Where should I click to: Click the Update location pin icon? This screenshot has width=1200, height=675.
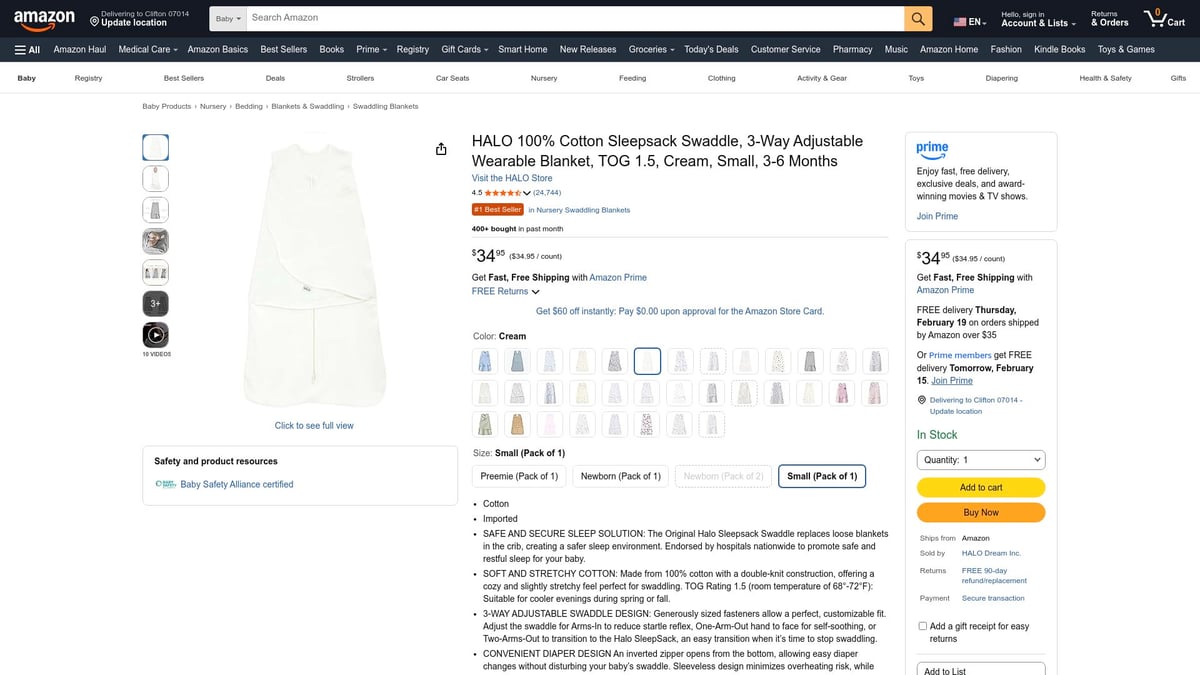[94, 21]
